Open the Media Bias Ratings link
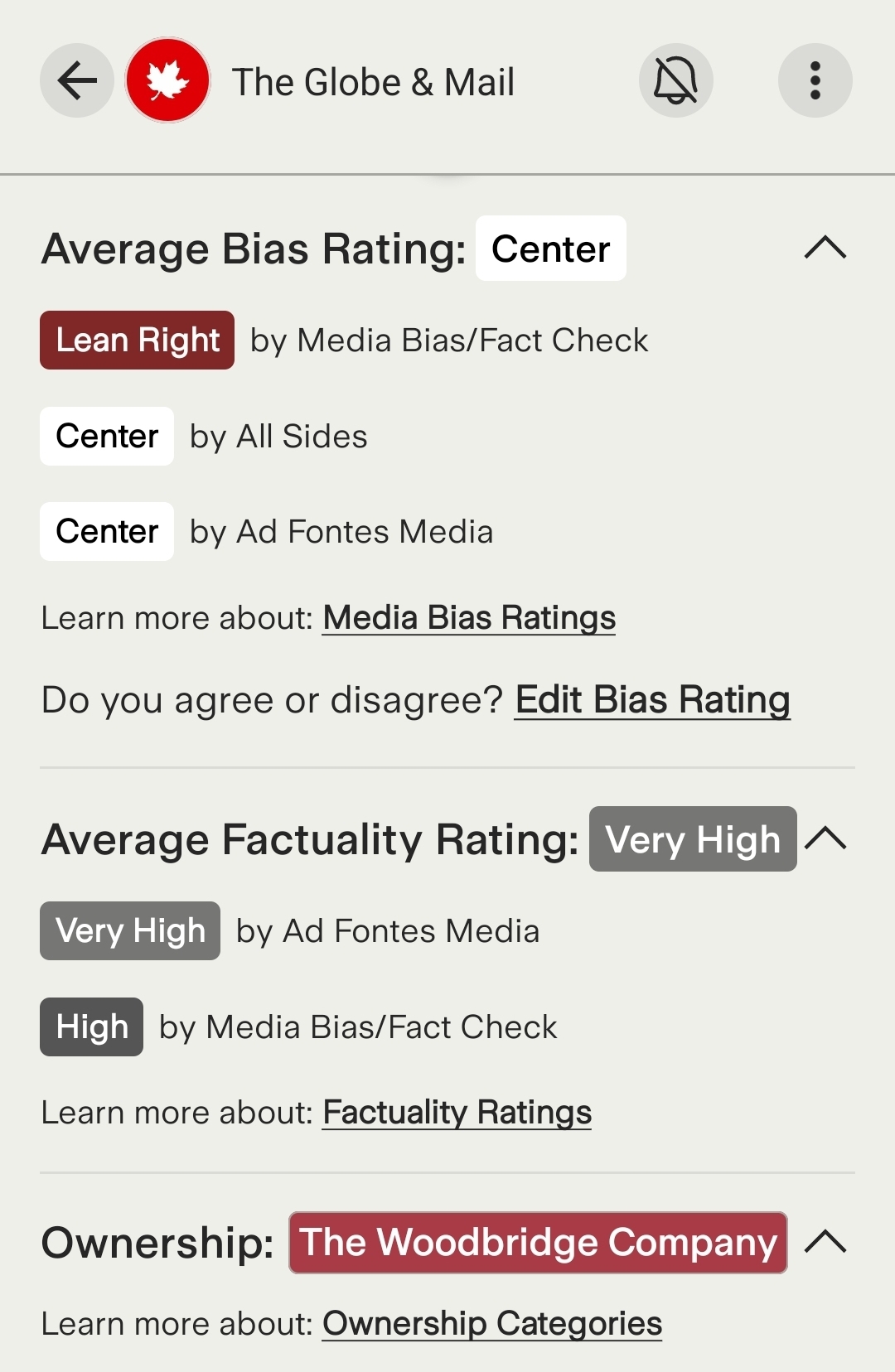This screenshot has width=895, height=1372. [x=469, y=618]
